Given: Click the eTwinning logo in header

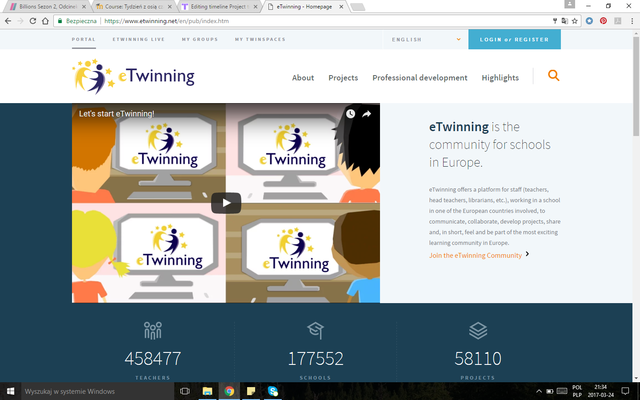Looking at the screenshot, I should point(133,76).
